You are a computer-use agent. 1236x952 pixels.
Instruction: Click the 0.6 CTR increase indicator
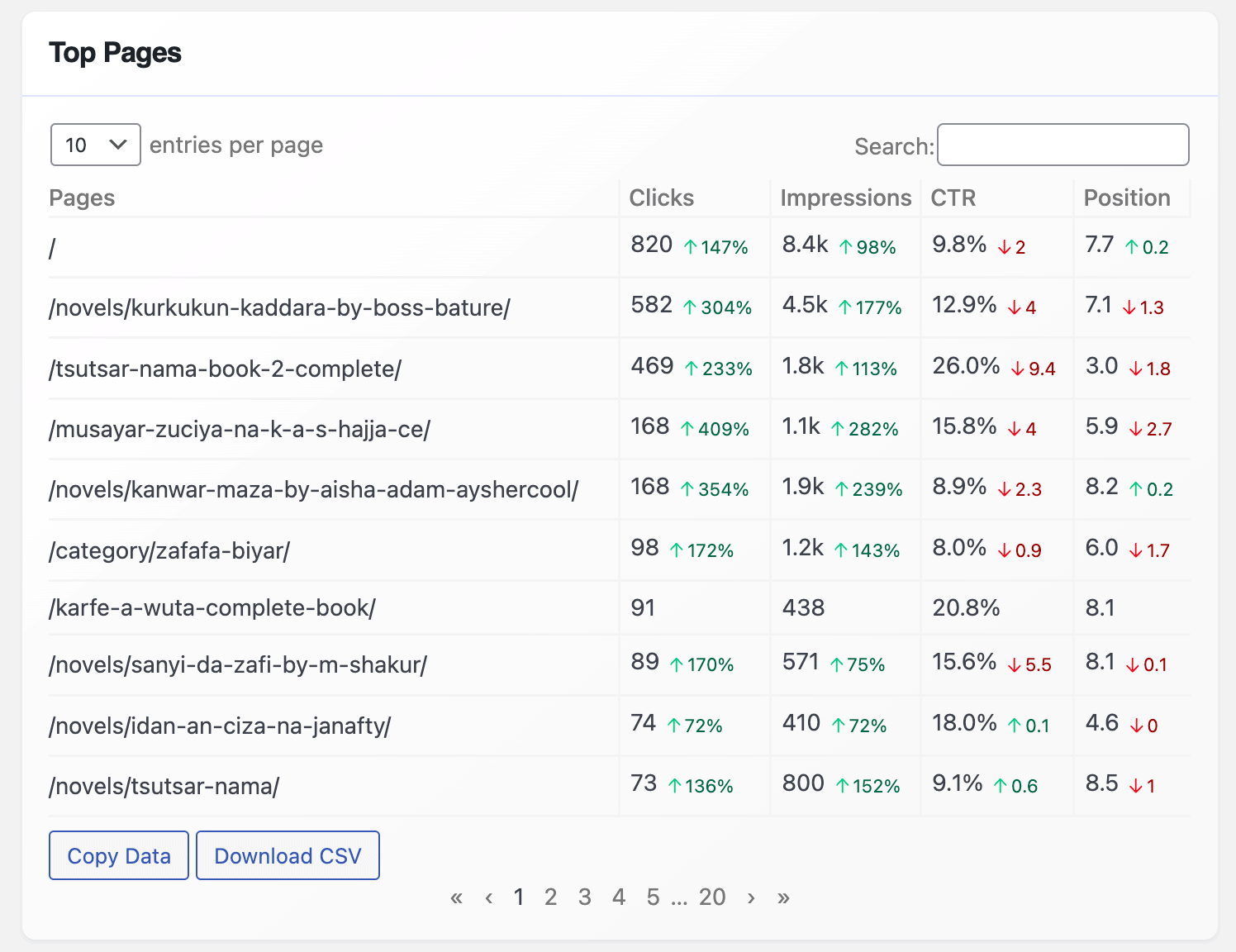pos(1015,786)
